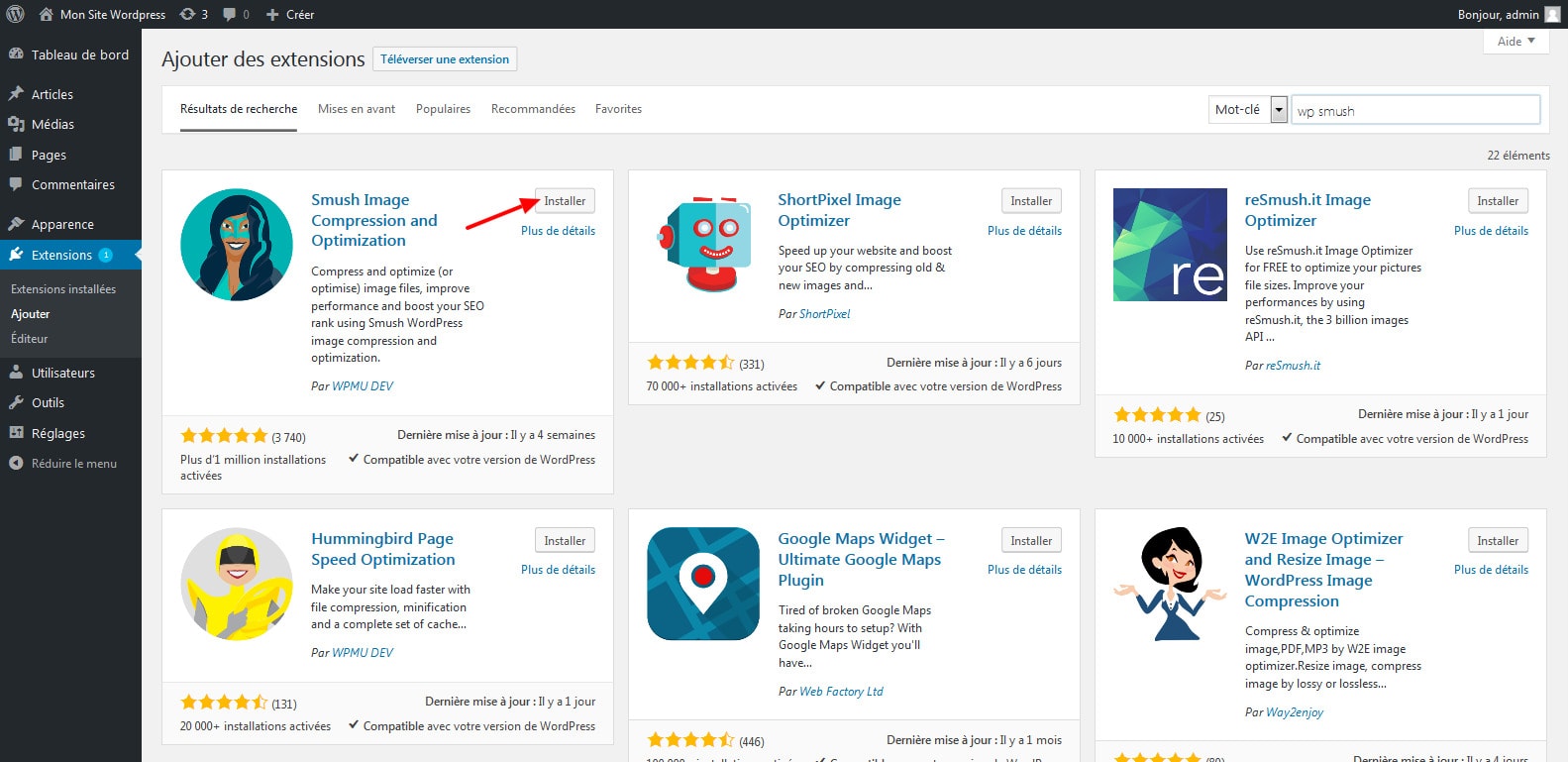
Task: Install W2E Image Optimizer plugin
Action: click(x=1498, y=541)
